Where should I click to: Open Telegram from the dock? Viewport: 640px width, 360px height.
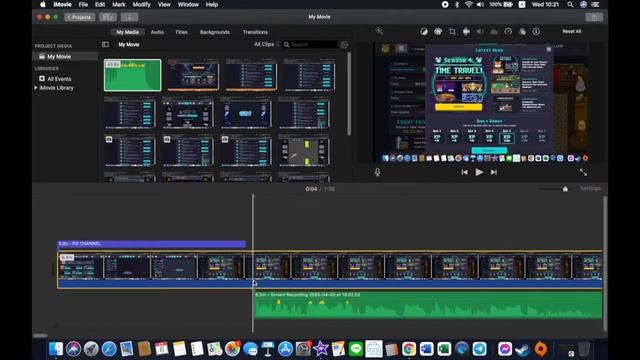click(x=480, y=349)
